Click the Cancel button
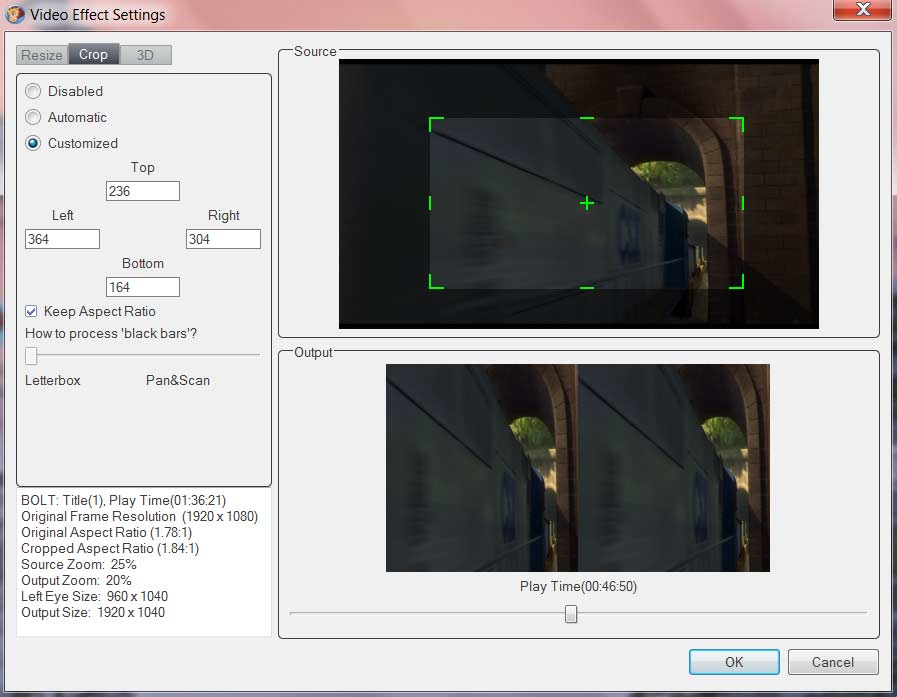The width and height of the screenshot is (897, 697). pyautogui.click(x=833, y=662)
